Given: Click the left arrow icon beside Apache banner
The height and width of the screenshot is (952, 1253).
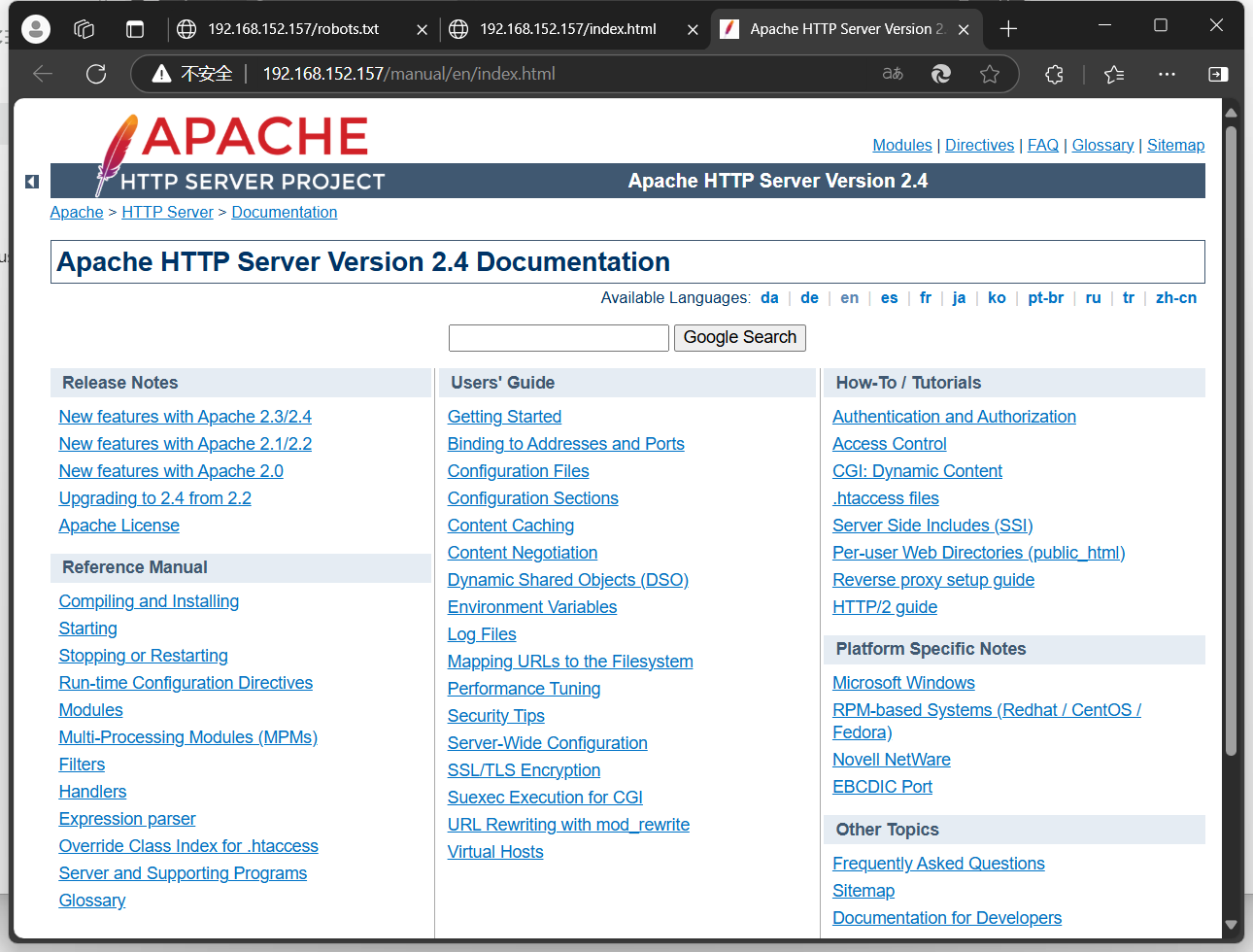Looking at the screenshot, I should [32, 182].
